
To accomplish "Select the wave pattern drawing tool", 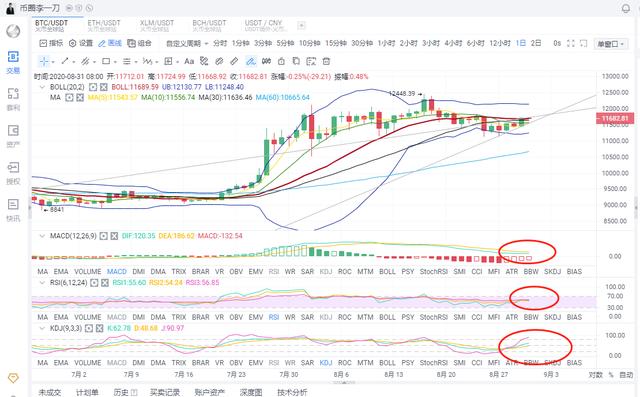I will [147, 61].
